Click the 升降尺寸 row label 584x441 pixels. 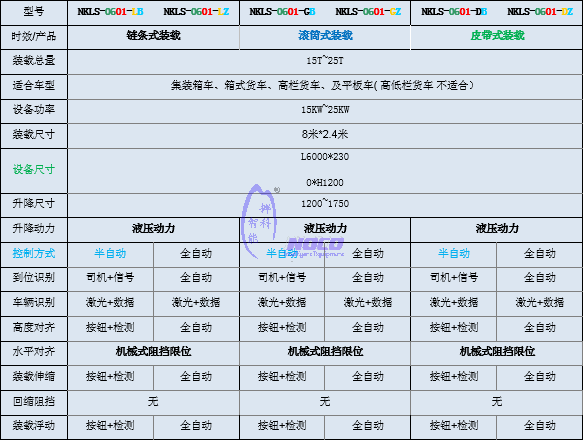(x=34, y=204)
